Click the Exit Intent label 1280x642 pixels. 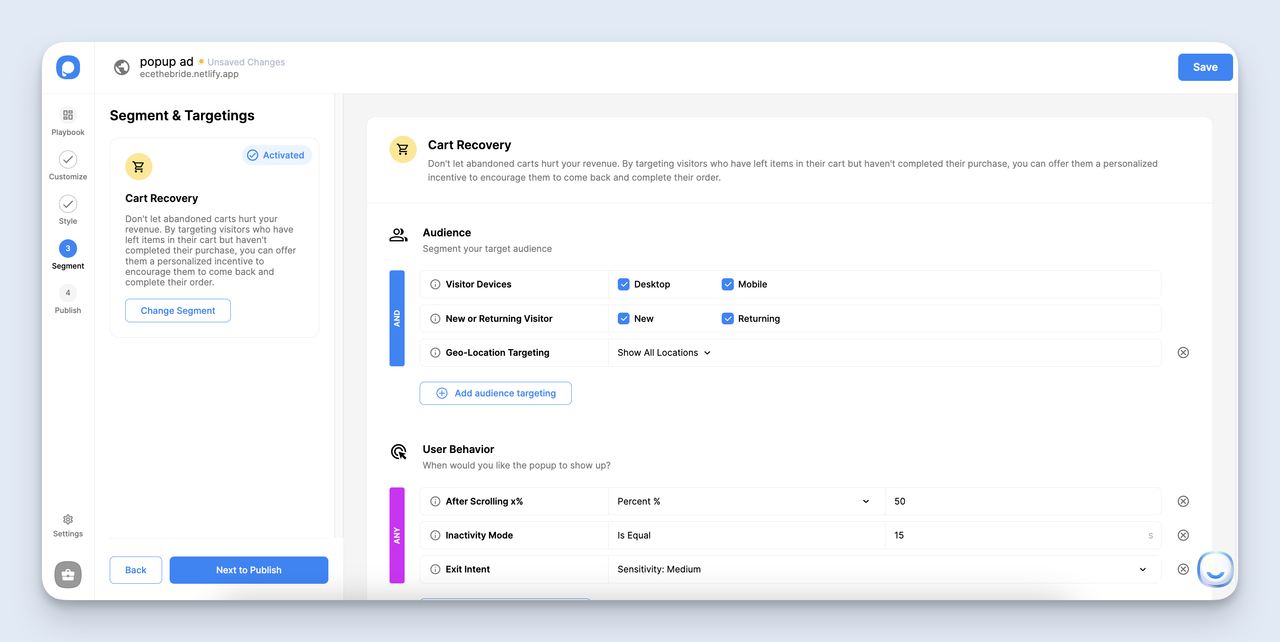[468, 570]
